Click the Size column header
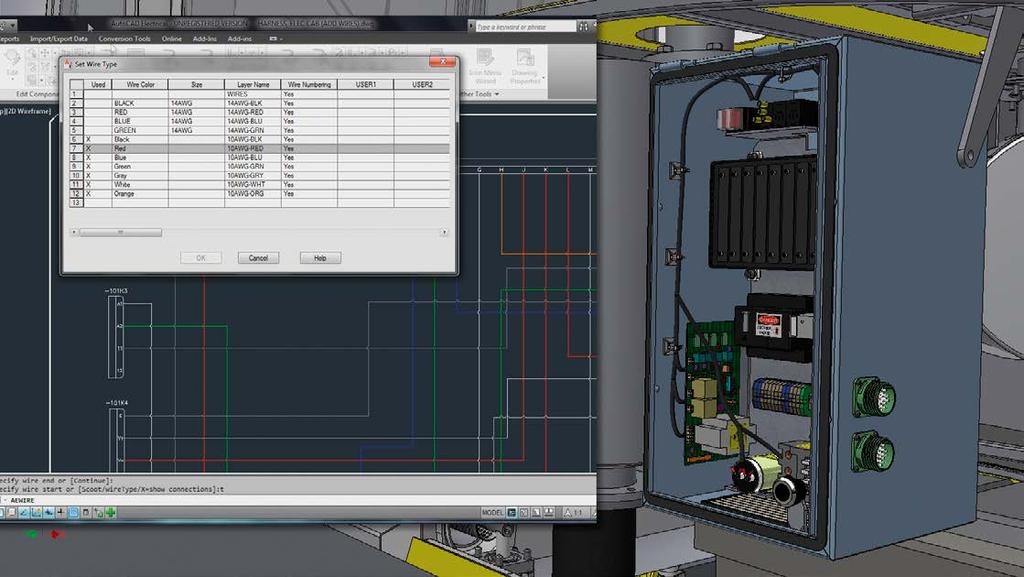 pyautogui.click(x=197, y=85)
